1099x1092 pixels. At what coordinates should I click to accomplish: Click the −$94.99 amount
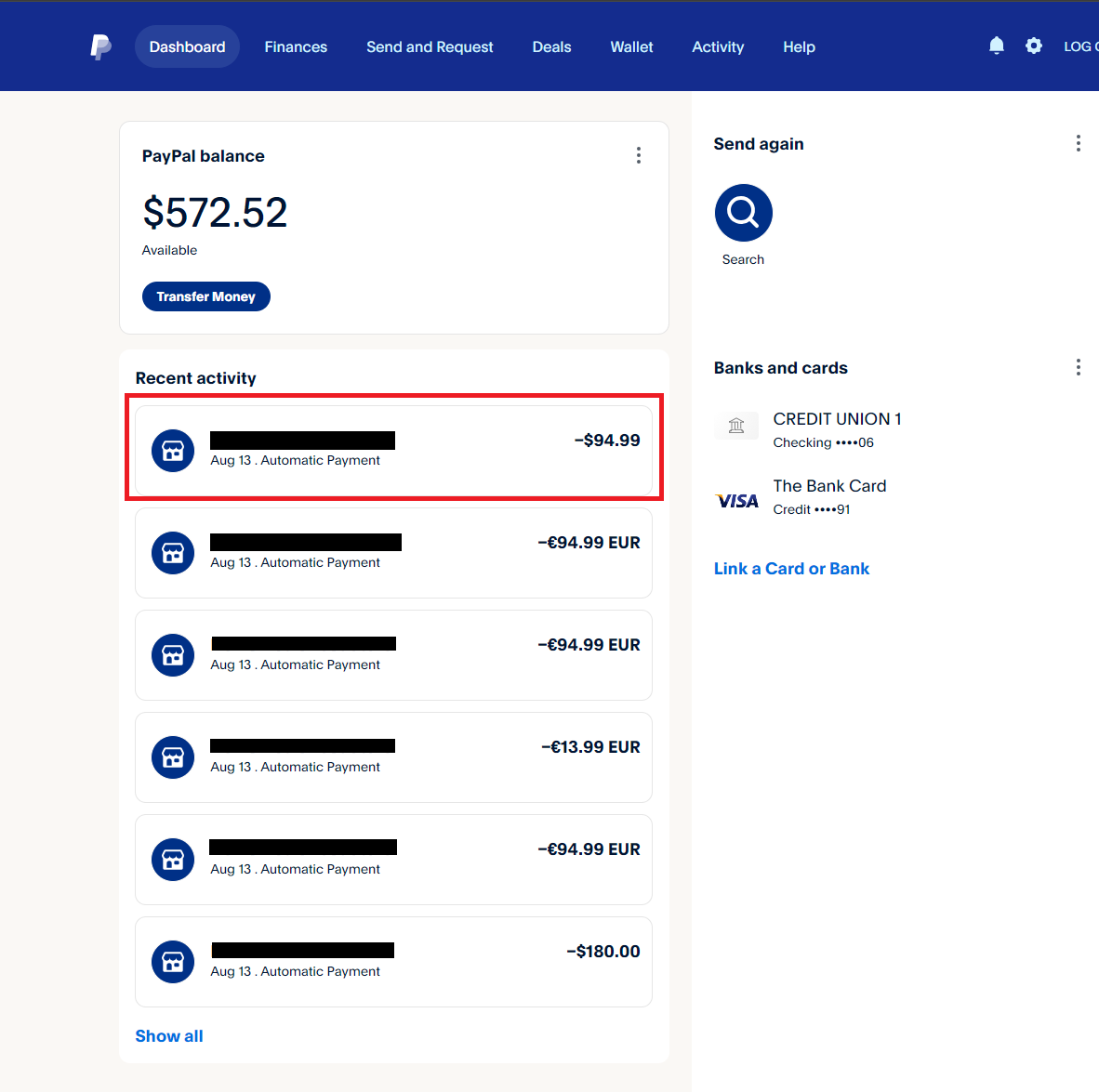pos(607,440)
